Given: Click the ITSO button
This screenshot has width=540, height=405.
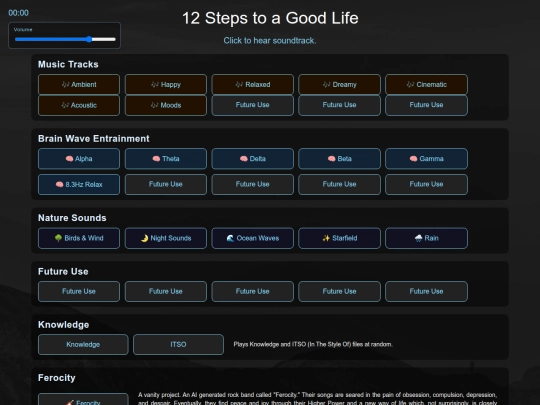Looking at the screenshot, I should tap(178, 344).
